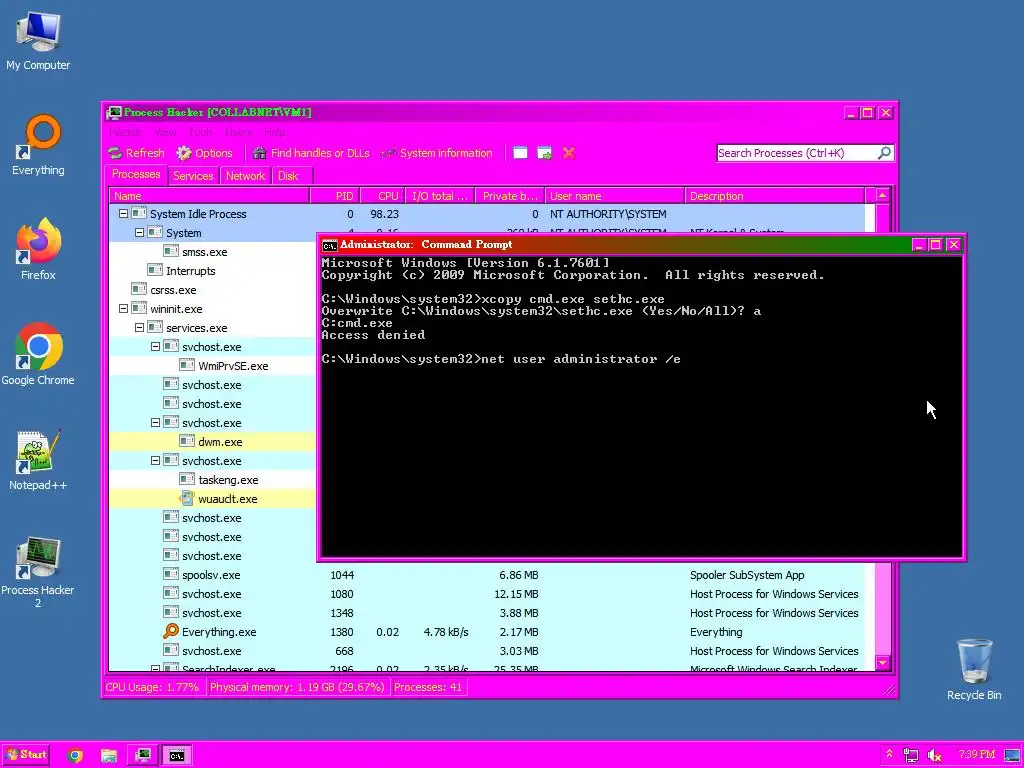Viewport: 1024px width, 768px height.
Task: Switch to the Processes tab
Action: click(136, 174)
